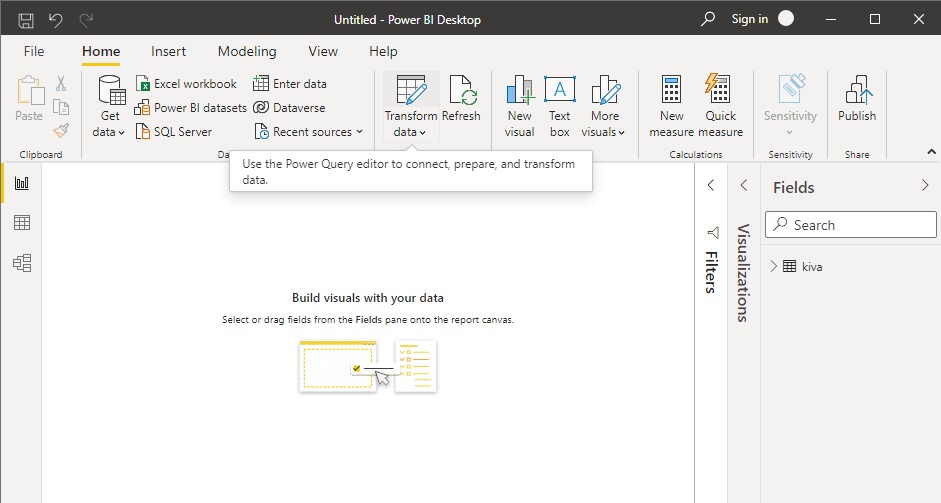Click the Publish button
Screen dimensions: 941x503
(x=857, y=99)
